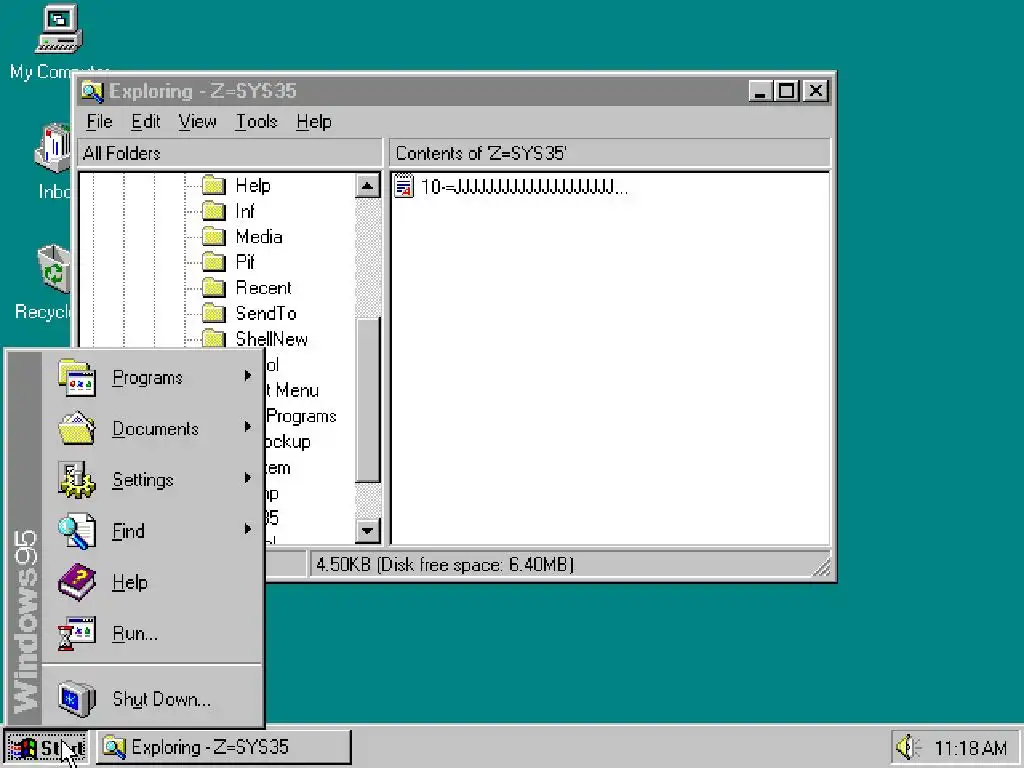
Task: Click the Shut Down monitor icon
Action: pos(77,699)
